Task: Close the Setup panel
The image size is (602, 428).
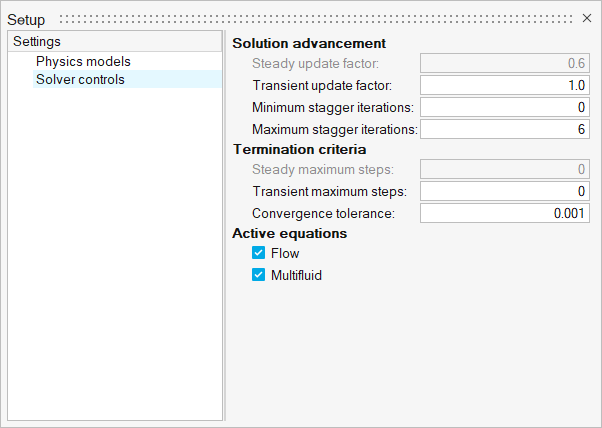Action: coord(587,18)
